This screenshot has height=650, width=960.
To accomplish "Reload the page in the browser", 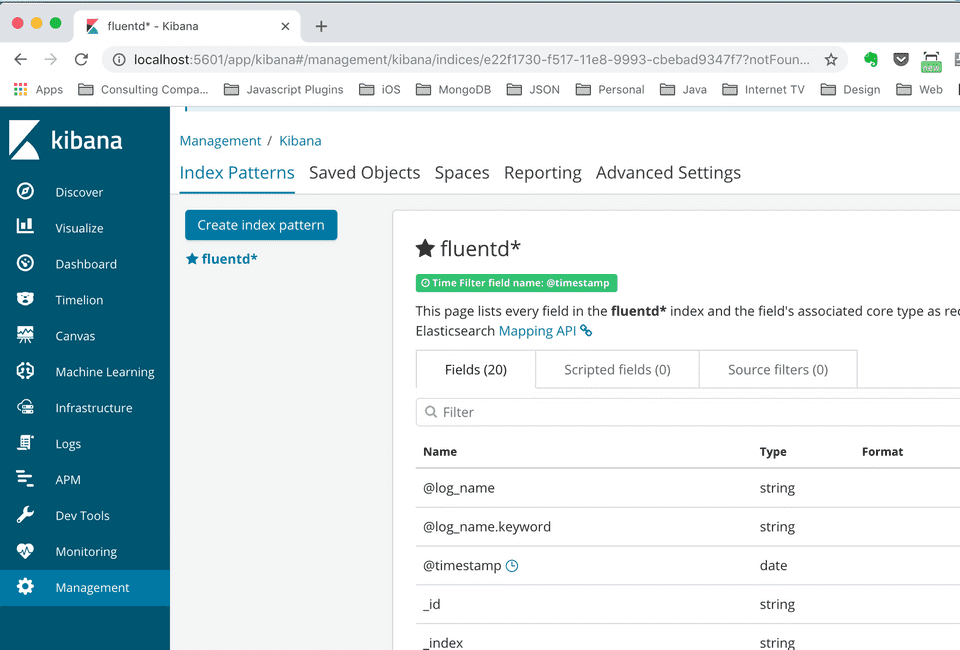I will (x=82, y=60).
